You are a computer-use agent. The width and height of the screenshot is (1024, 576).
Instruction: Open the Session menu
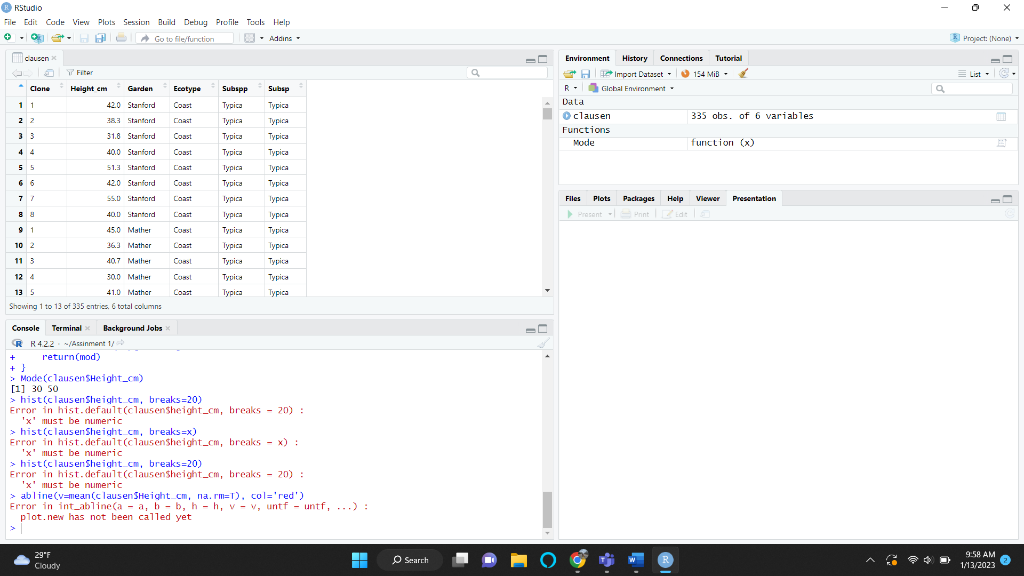tap(136, 22)
